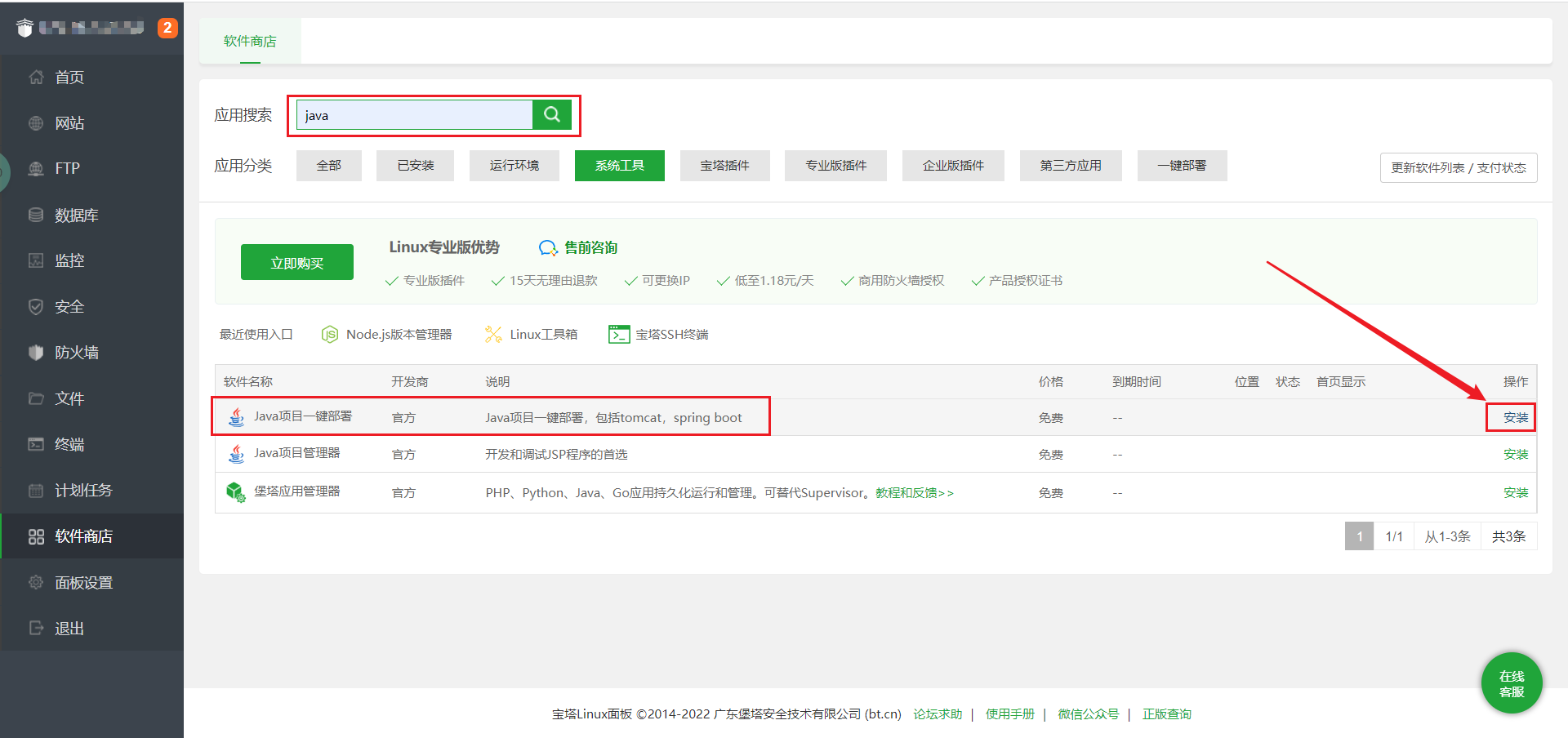Click the Java项目一键部署 name text
This screenshot has width=1568, height=738.
pyautogui.click(x=303, y=416)
